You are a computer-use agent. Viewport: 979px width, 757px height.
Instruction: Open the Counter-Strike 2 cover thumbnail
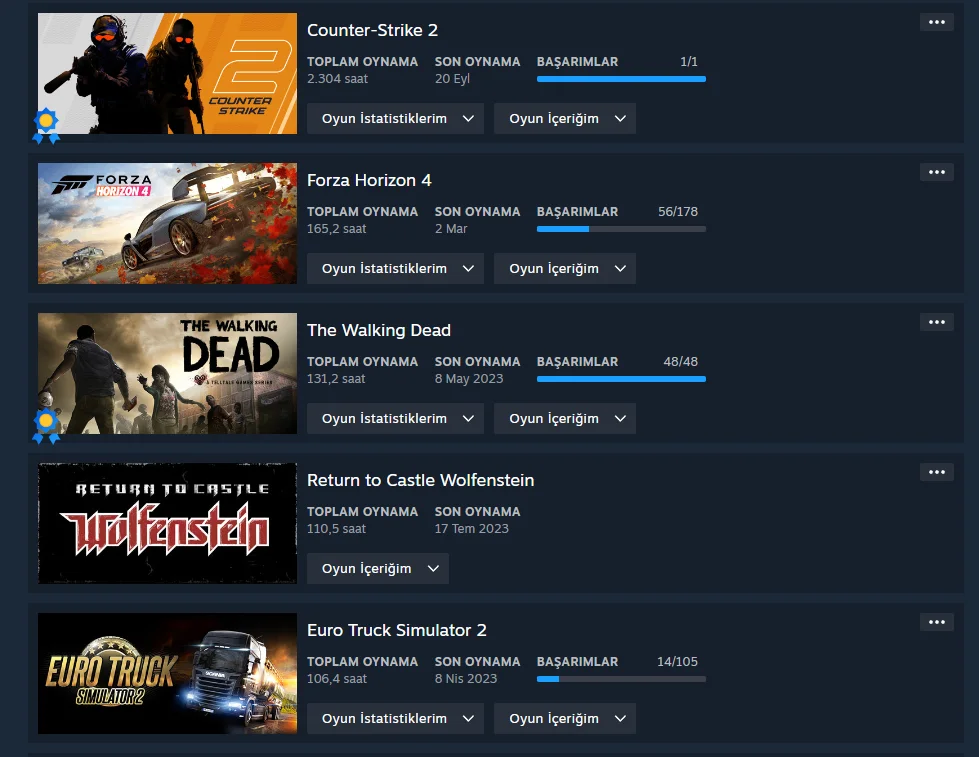167,74
